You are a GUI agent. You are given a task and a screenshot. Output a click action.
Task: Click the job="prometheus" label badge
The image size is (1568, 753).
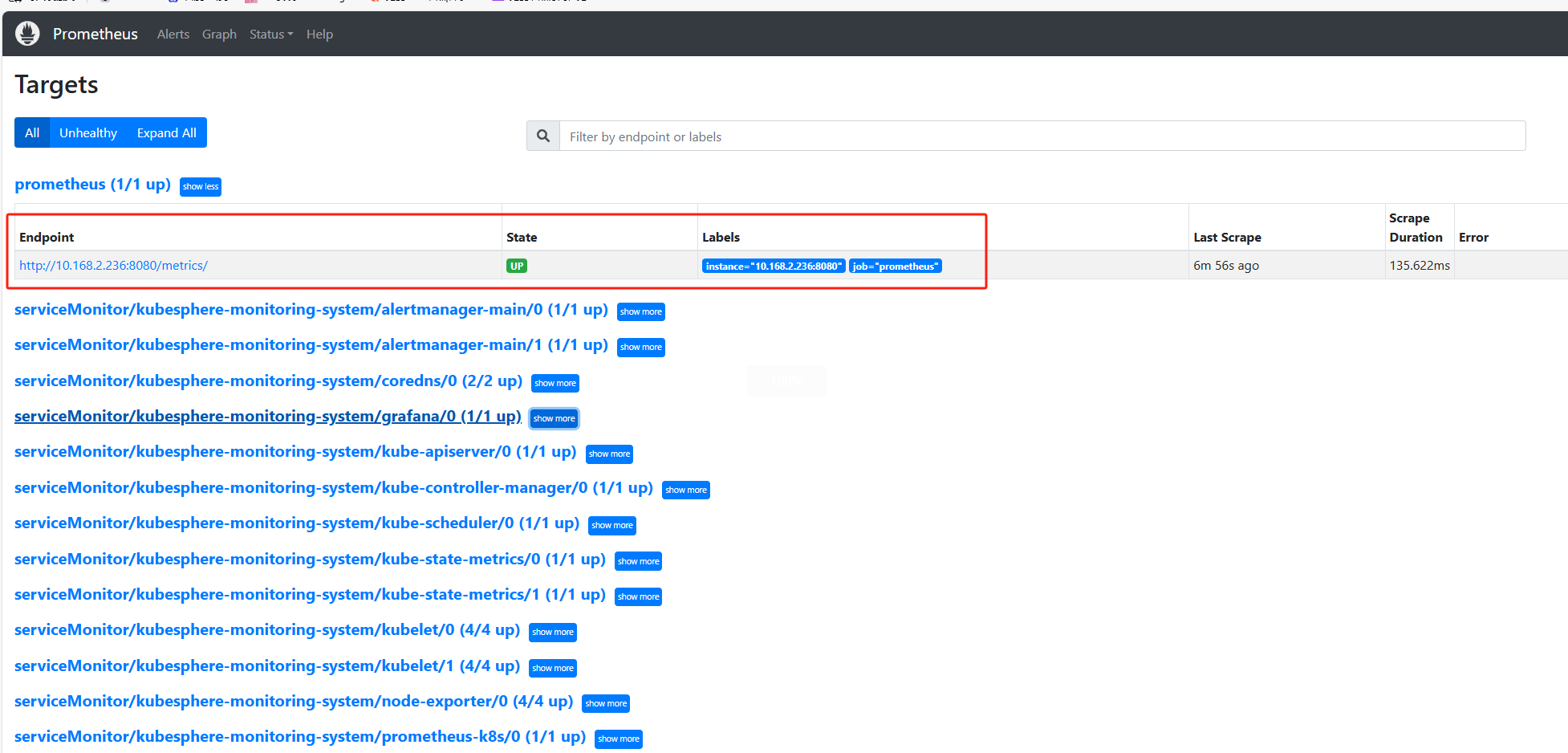(896, 266)
